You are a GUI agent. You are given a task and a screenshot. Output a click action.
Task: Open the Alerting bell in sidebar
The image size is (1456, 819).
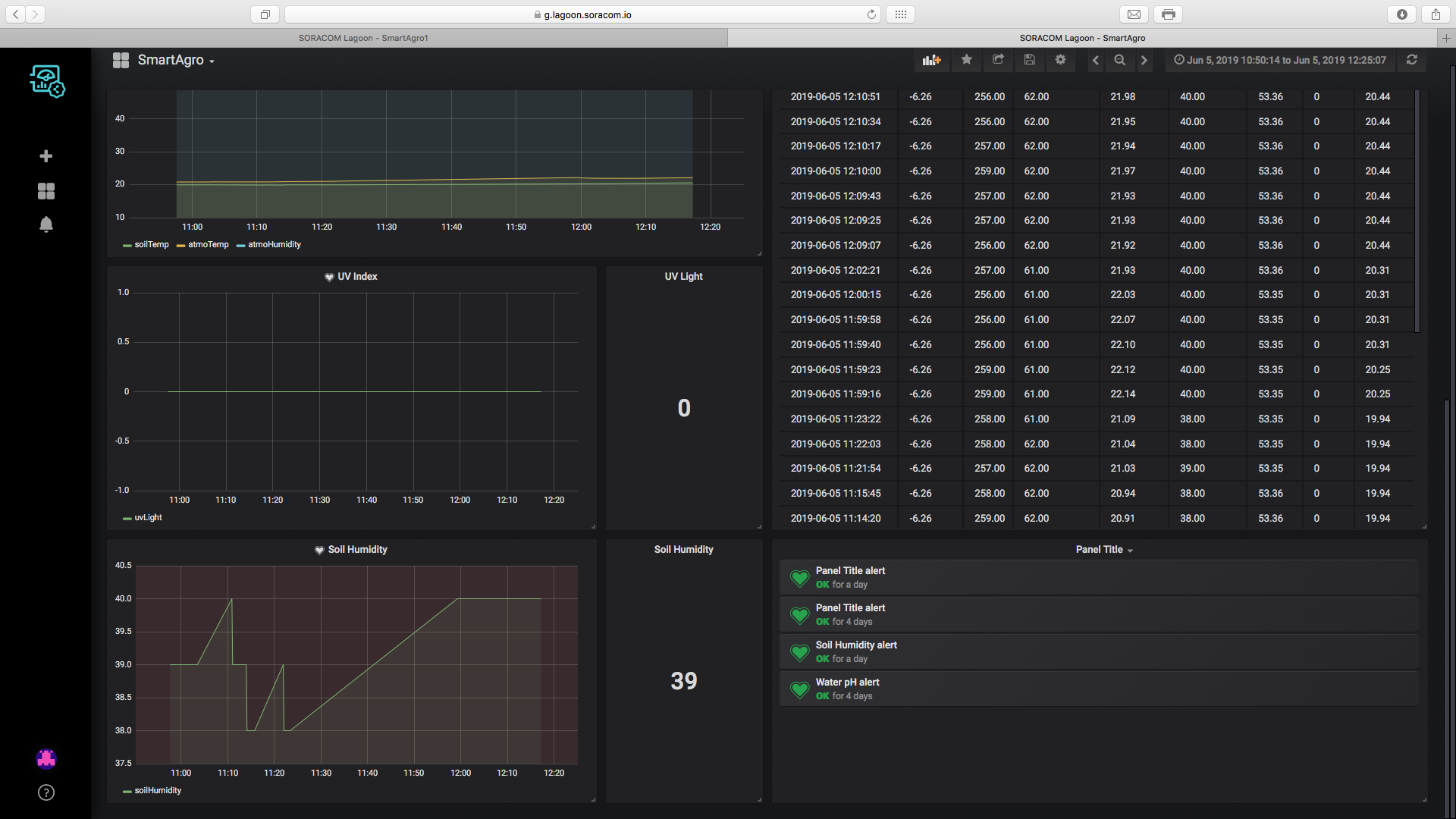(46, 224)
